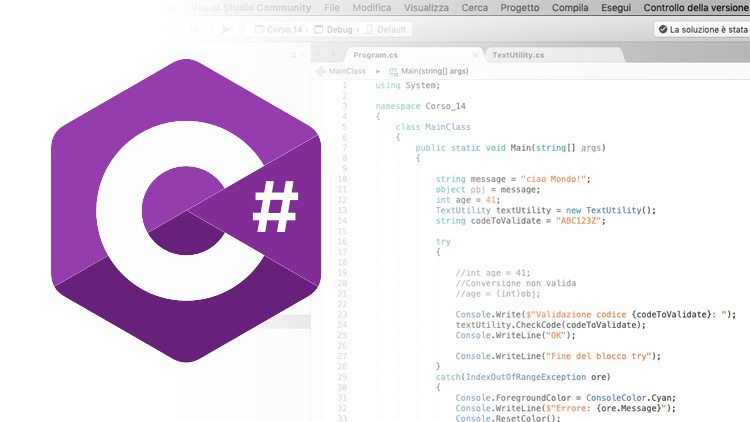Click the public static void Main line
The image size is (750, 422).
510,148
